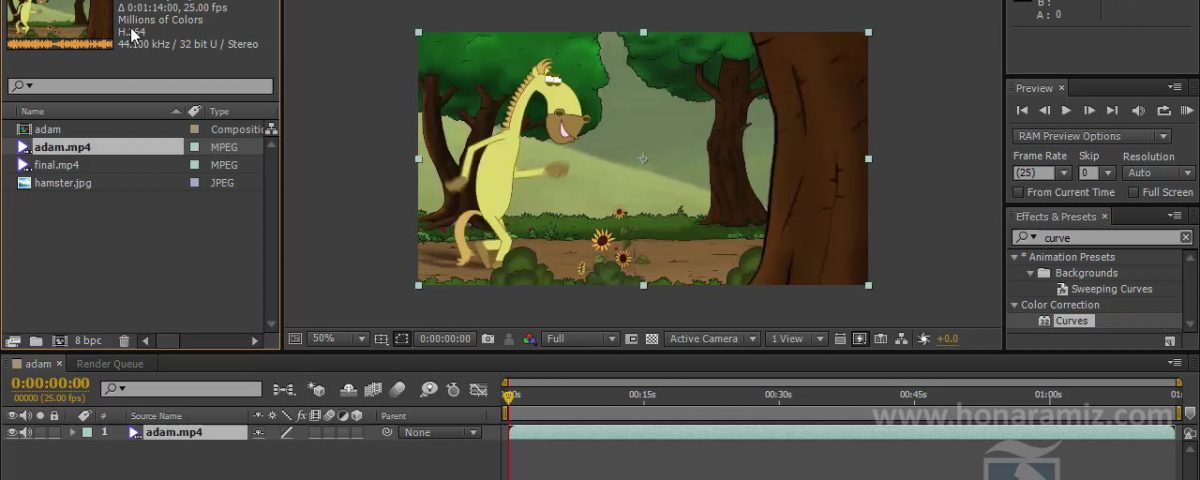Create a new folder in Project panel

coord(36,341)
